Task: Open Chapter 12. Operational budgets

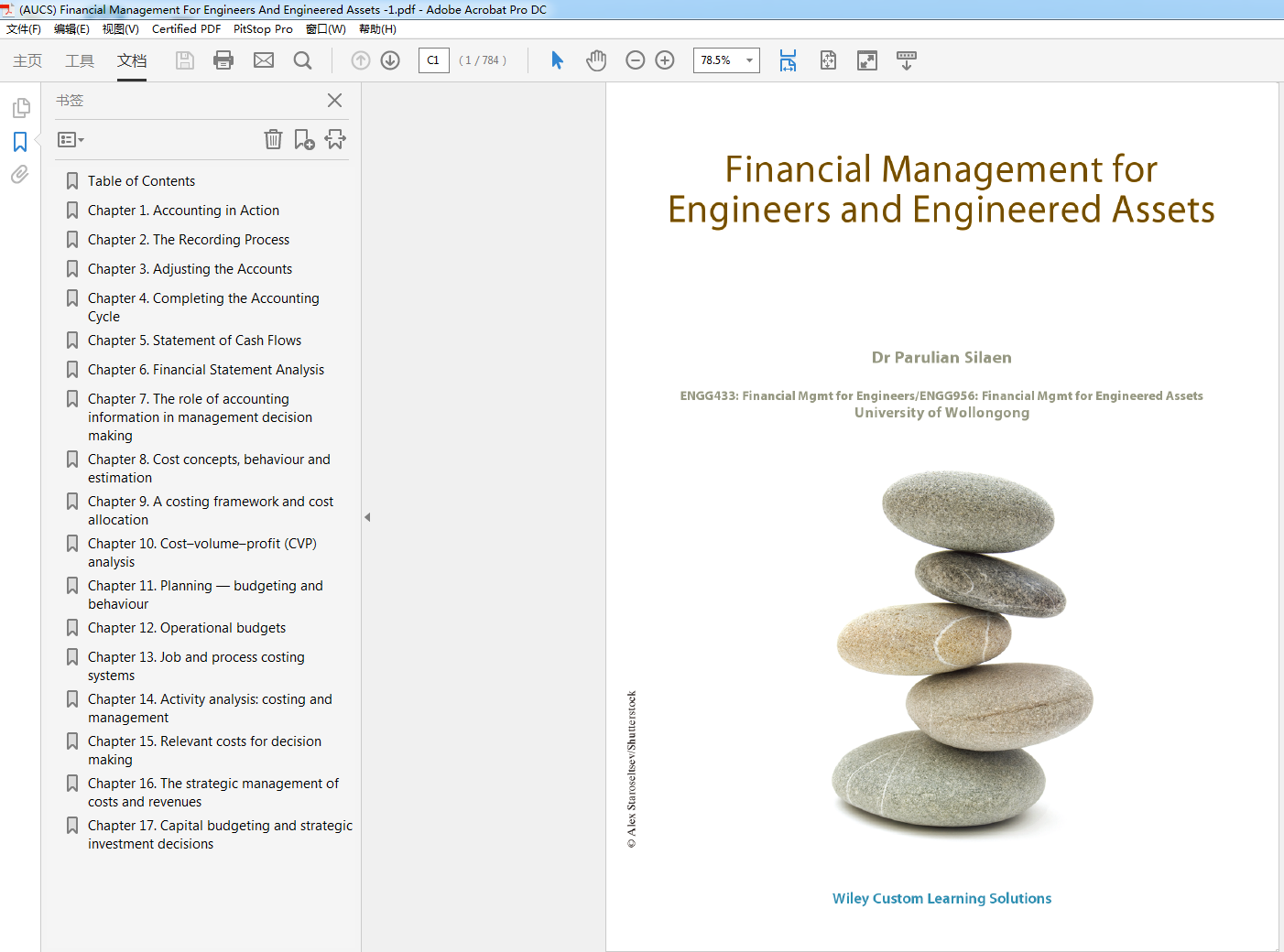Action: point(187,628)
